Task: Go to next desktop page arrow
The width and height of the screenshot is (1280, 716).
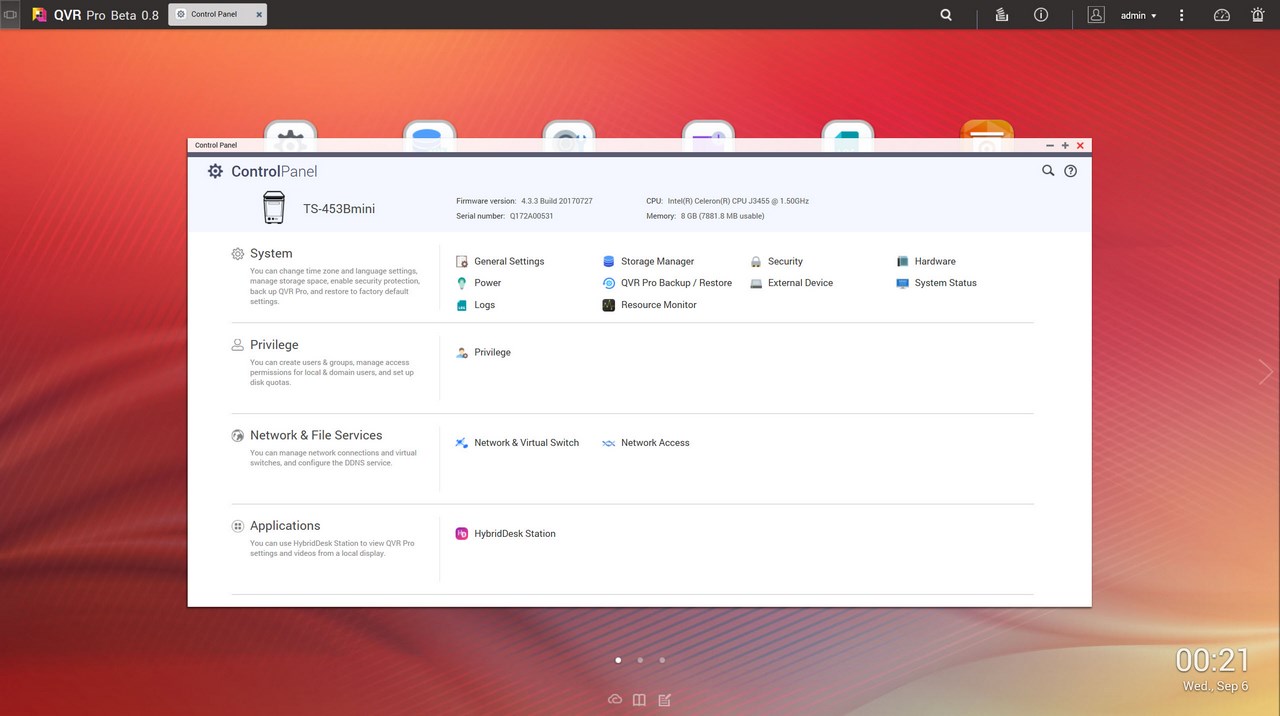Action: 1266,372
